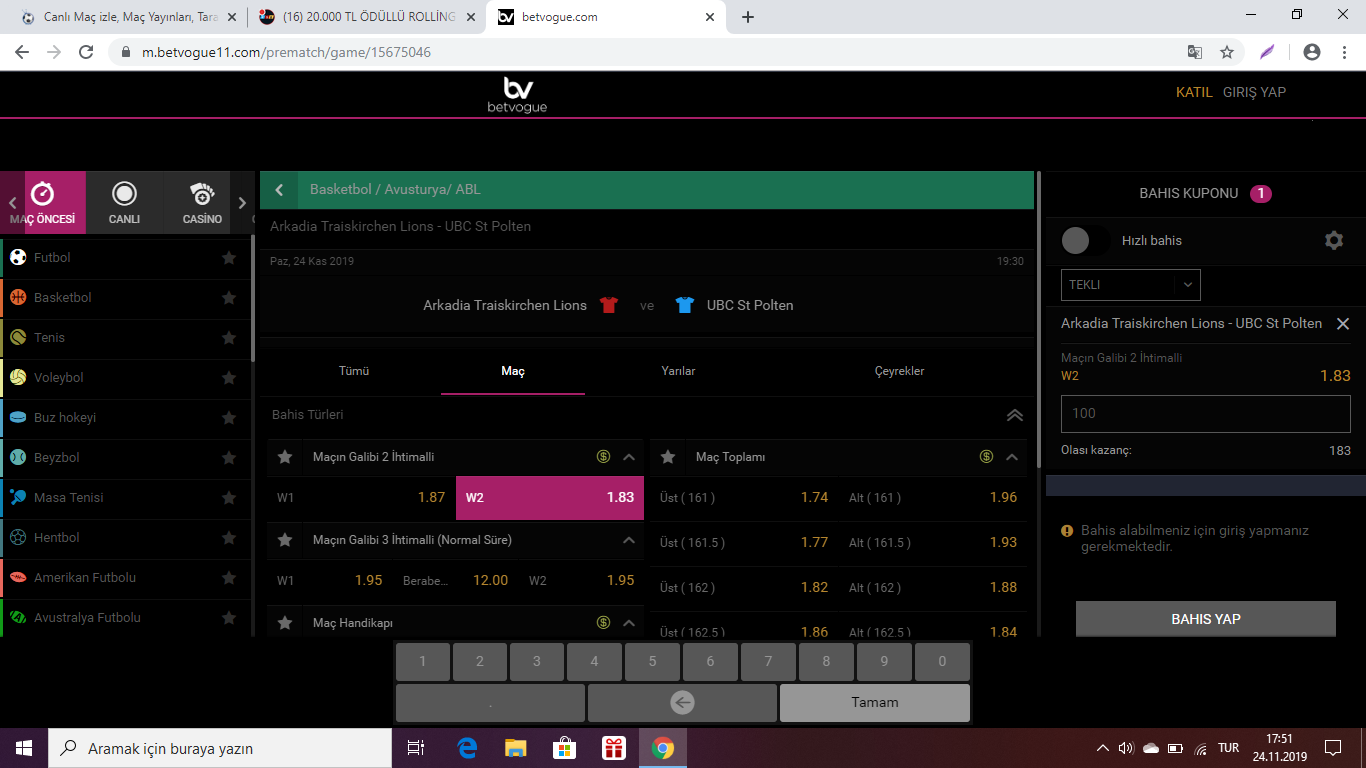Image resolution: width=1366 pixels, height=768 pixels.
Task: Click the bet stake amount field
Action: (1205, 413)
